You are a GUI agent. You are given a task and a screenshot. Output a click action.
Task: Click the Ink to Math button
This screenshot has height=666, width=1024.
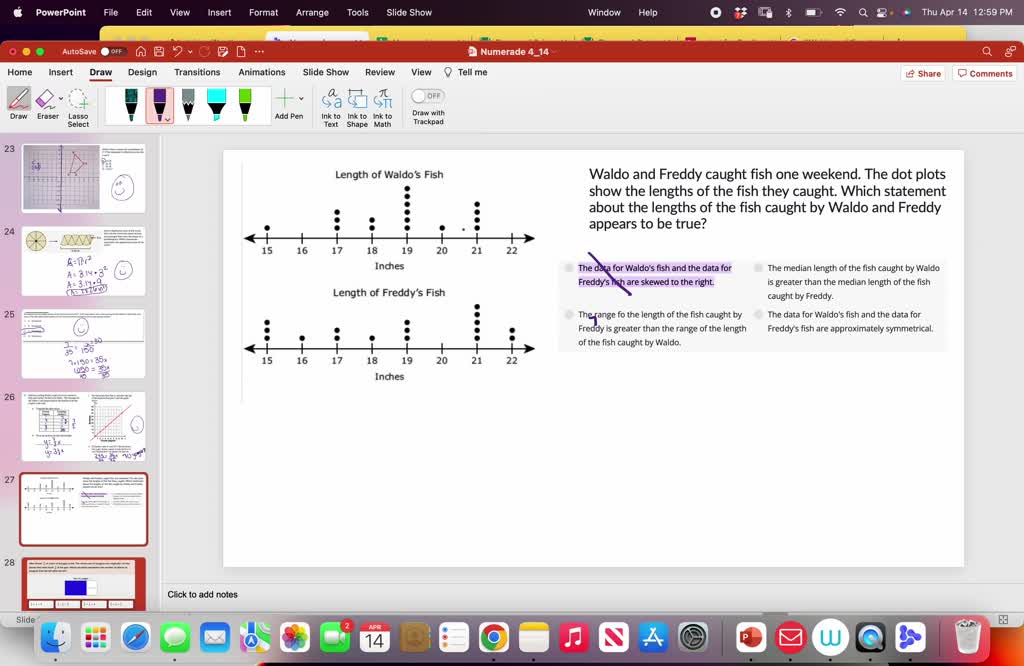(x=383, y=107)
